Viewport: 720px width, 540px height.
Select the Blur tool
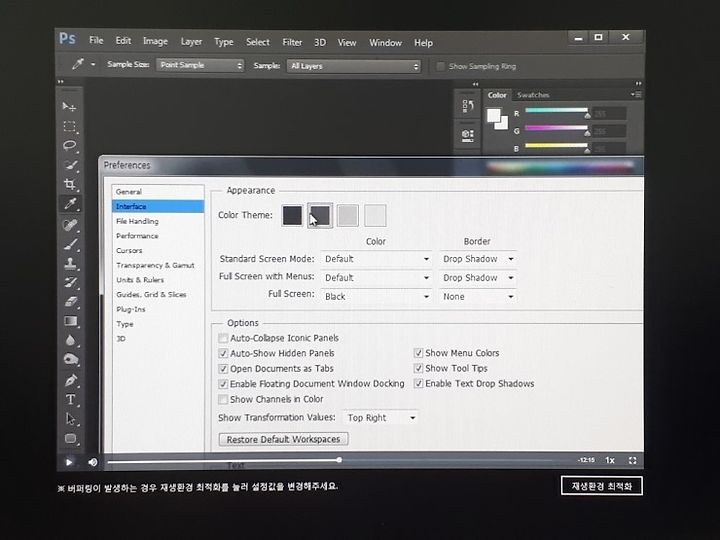pyautogui.click(x=70, y=340)
